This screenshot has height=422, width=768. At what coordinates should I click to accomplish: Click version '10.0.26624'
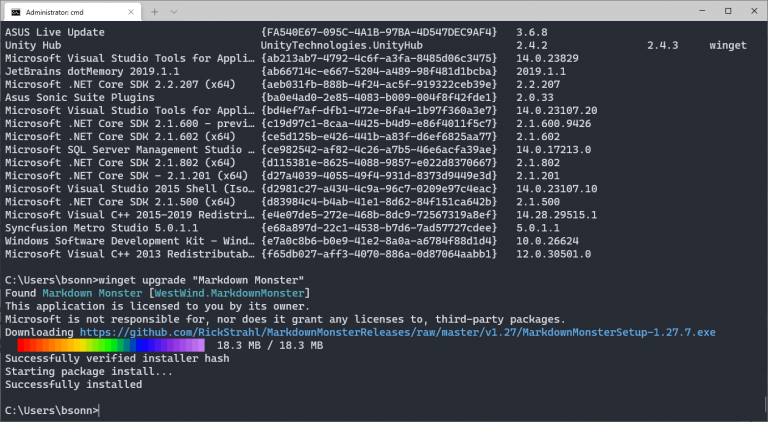click(x=547, y=241)
